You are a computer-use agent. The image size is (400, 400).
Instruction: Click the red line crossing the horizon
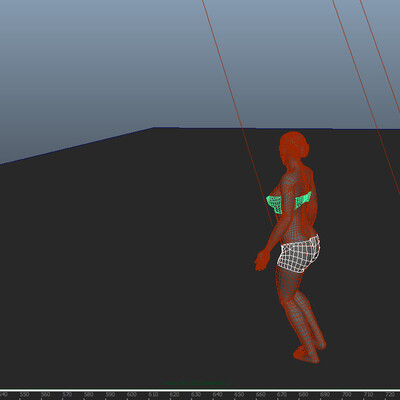[x=241, y=128]
